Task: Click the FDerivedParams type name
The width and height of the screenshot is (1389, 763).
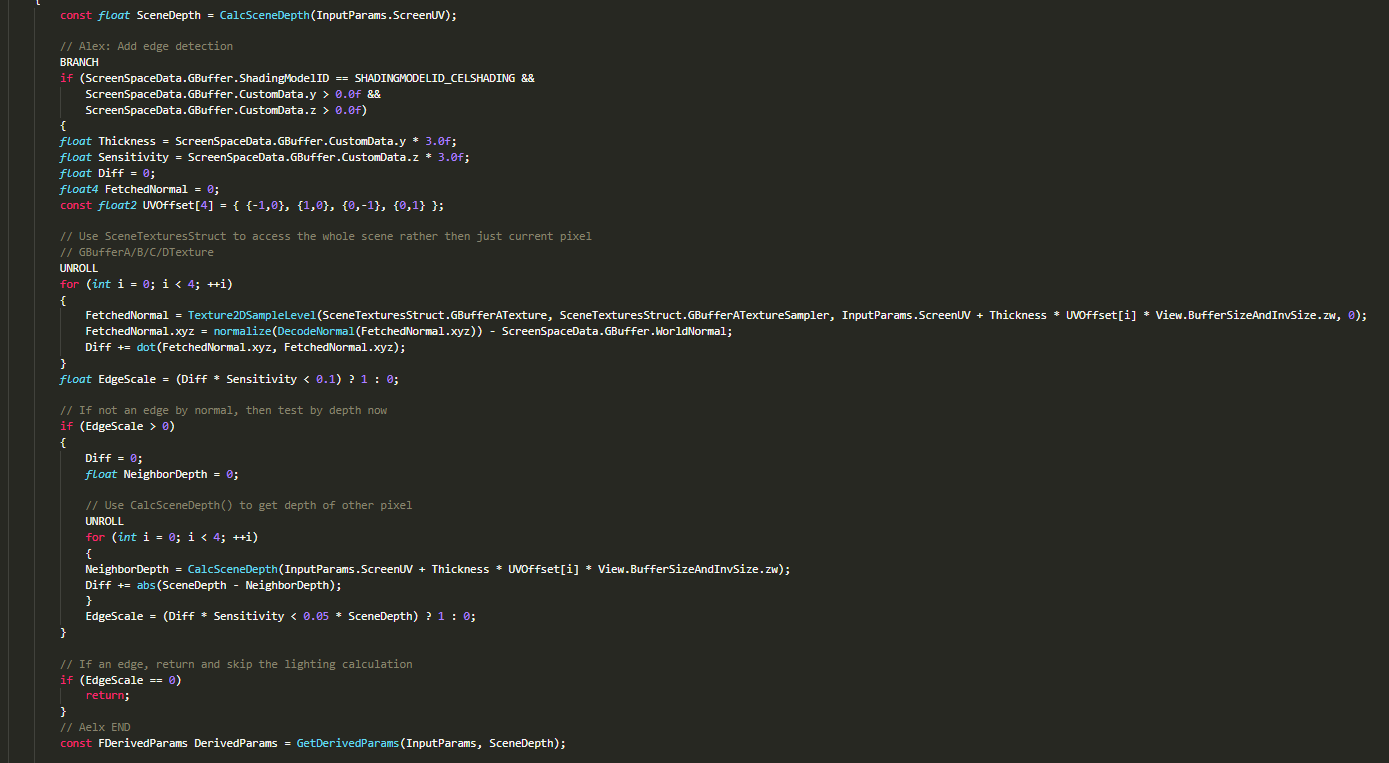Action: pos(143,743)
